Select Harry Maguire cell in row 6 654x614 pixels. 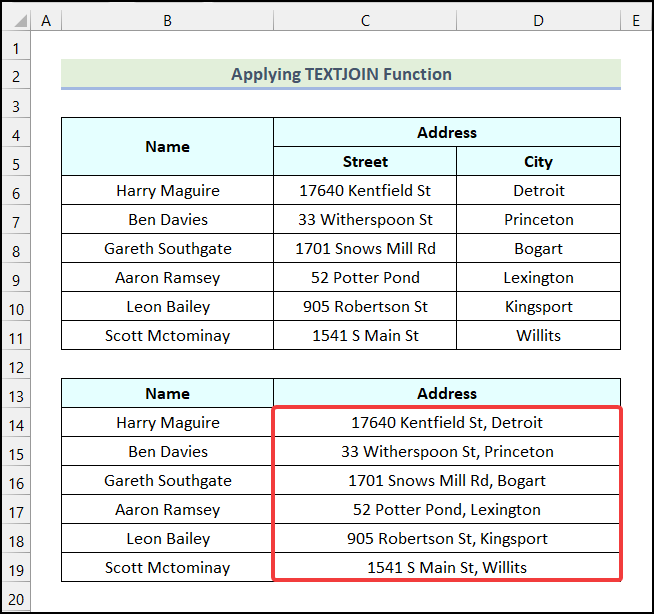(167, 190)
